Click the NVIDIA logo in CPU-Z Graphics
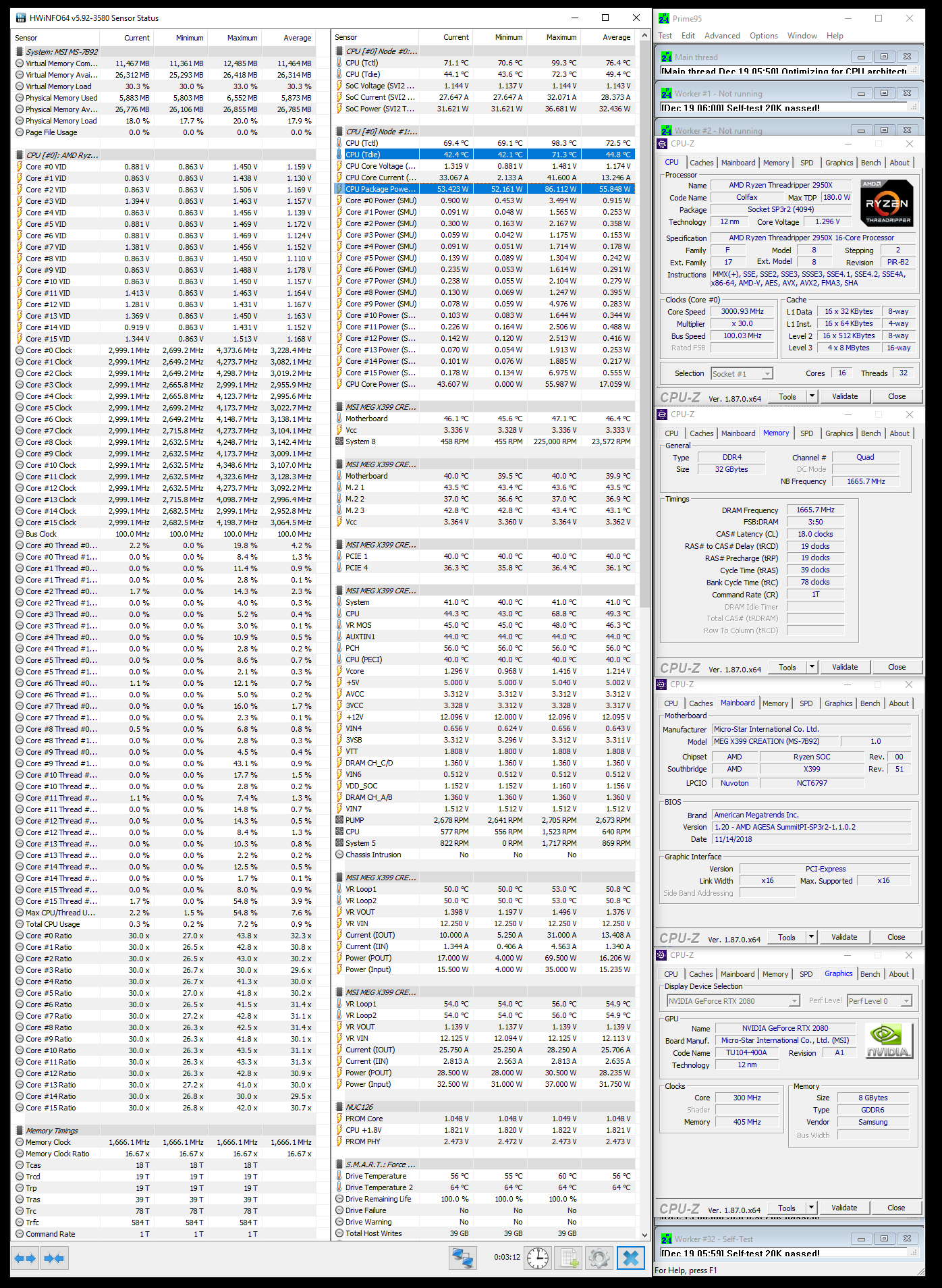This screenshot has width=942, height=1288. pos(888,1040)
